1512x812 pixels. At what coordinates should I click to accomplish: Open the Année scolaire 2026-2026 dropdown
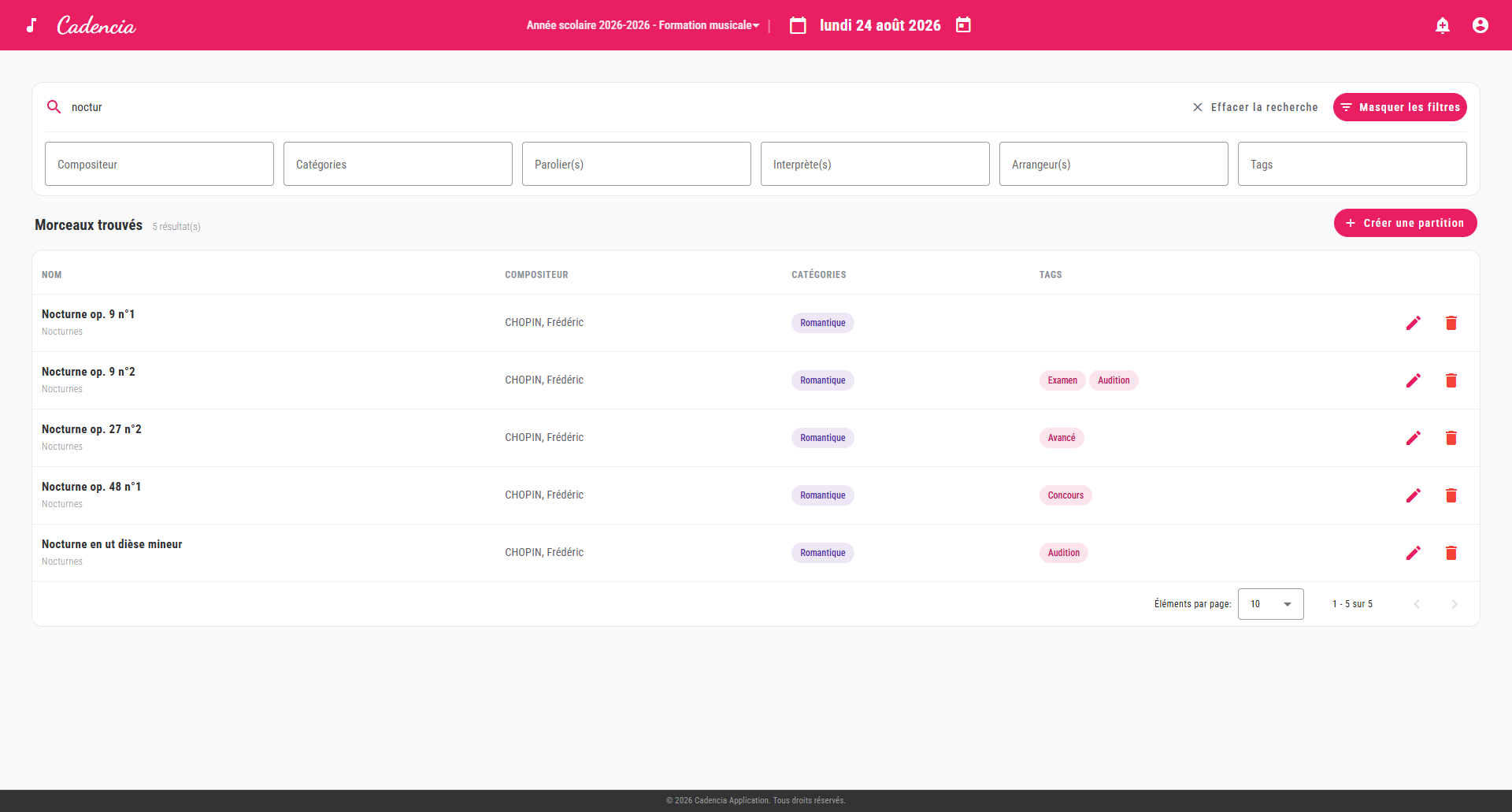pyautogui.click(x=643, y=25)
